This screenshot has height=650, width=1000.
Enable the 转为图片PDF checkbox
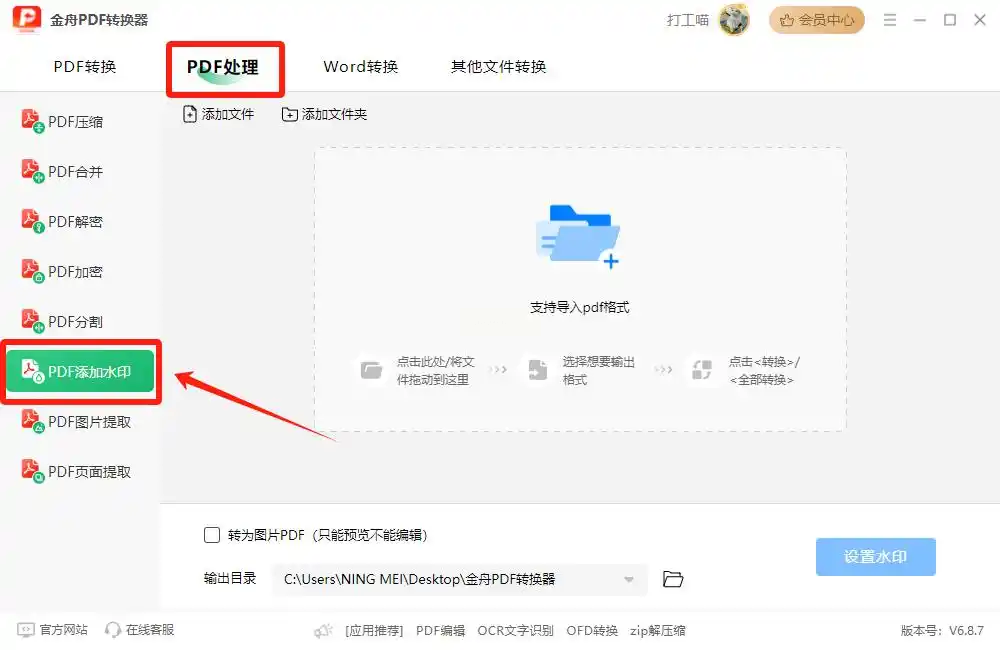point(212,535)
